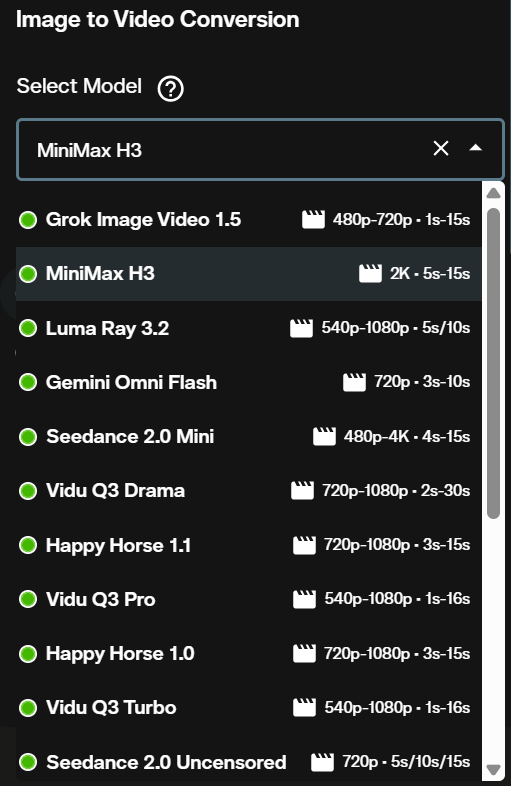
Task: Choose Grok Image Video 1.5 model
Action: [249, 220]
